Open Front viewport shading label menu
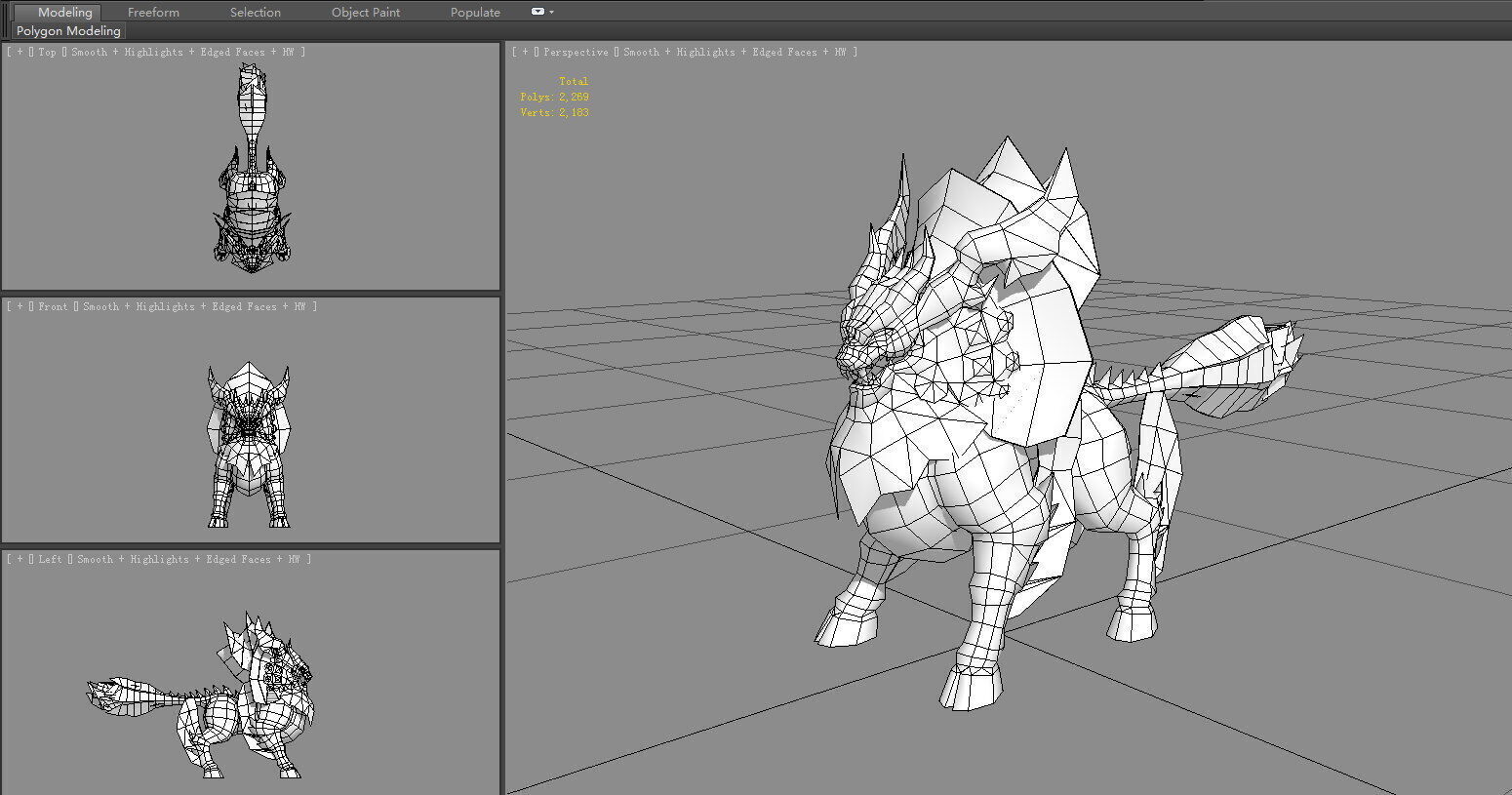 pos(193,306)
